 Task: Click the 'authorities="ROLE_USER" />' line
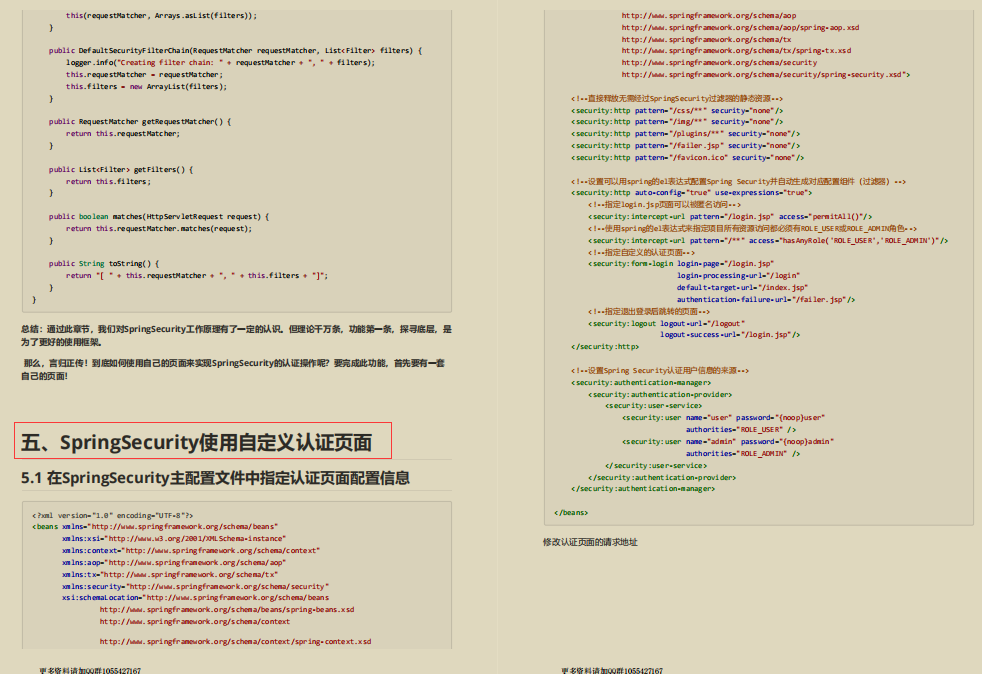(x=741, y=430)
